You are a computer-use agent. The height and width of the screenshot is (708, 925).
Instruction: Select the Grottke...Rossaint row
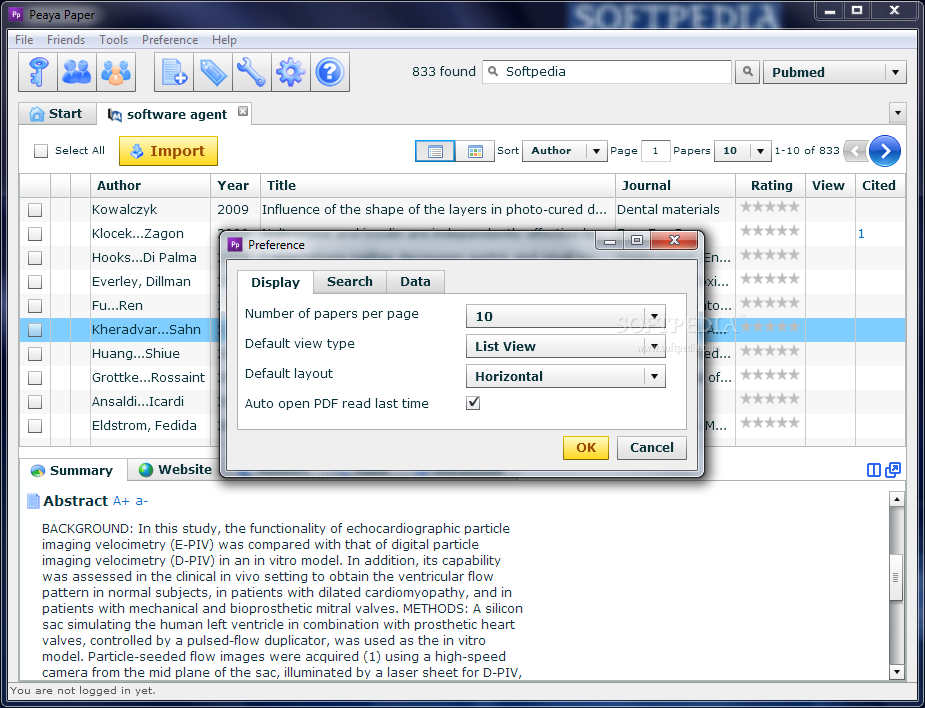tap(462, 378)
